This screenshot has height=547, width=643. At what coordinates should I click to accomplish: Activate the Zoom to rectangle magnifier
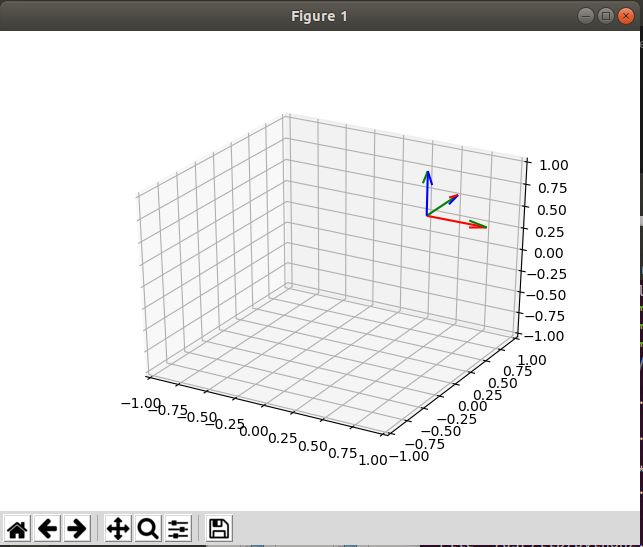point(148,529)
